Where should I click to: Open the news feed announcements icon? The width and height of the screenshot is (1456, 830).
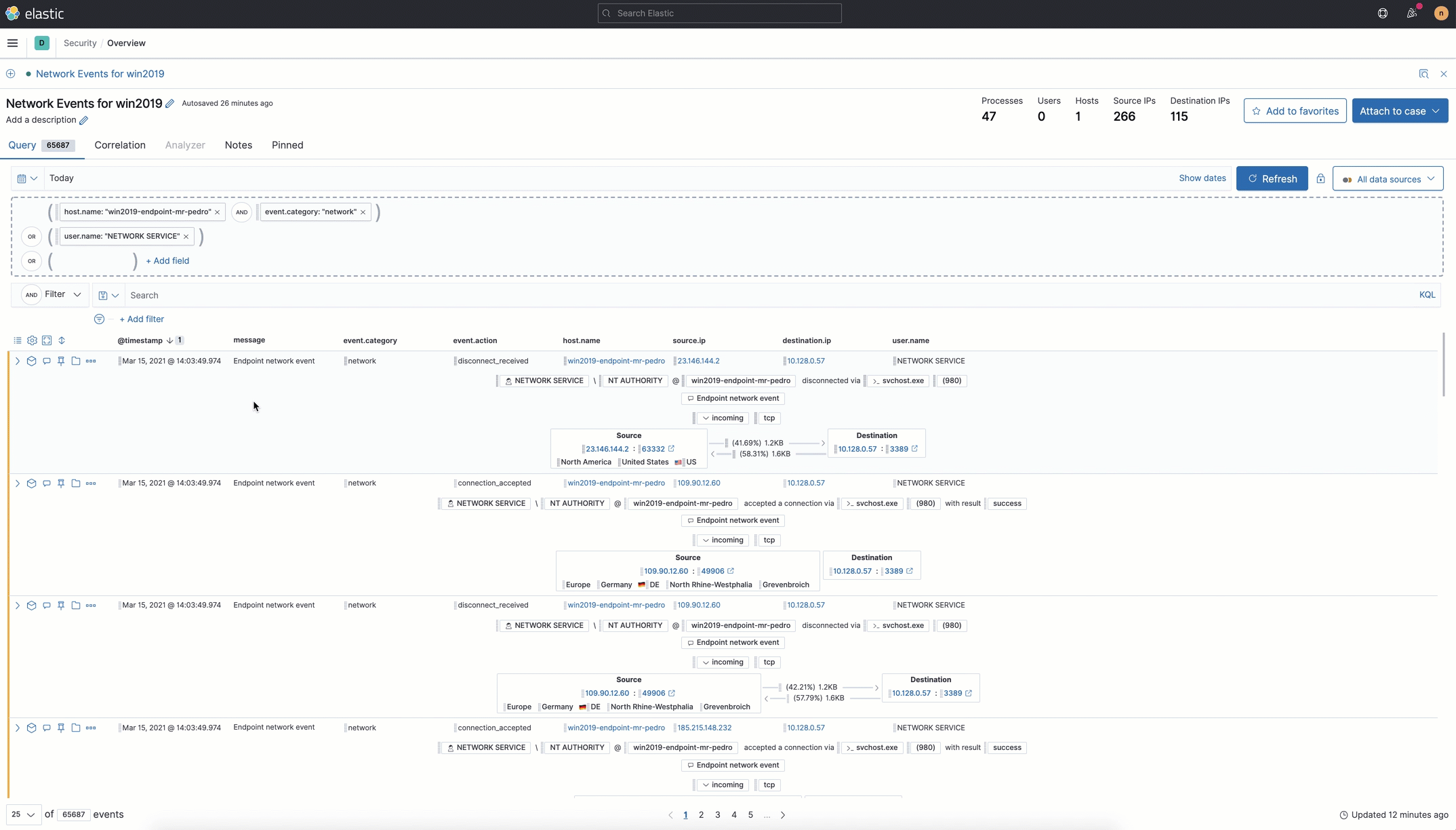(x=1413, y=13)
